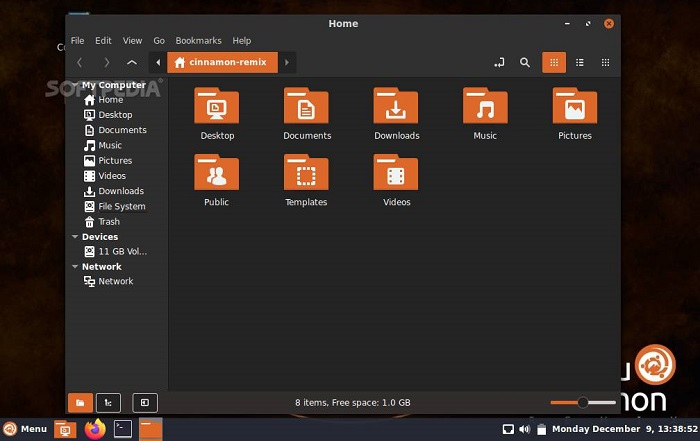
Task: Open the View menu
Action: pos(132,41)
